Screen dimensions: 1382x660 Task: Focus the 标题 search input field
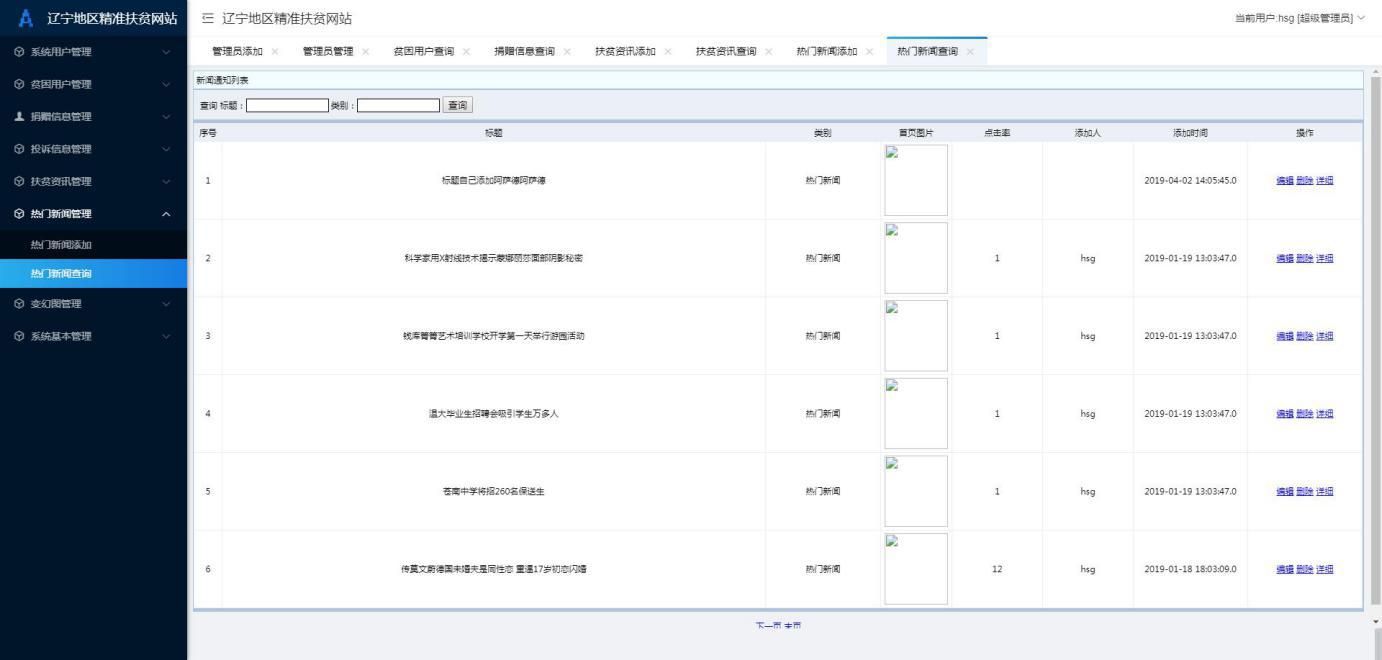click(287, 105)
